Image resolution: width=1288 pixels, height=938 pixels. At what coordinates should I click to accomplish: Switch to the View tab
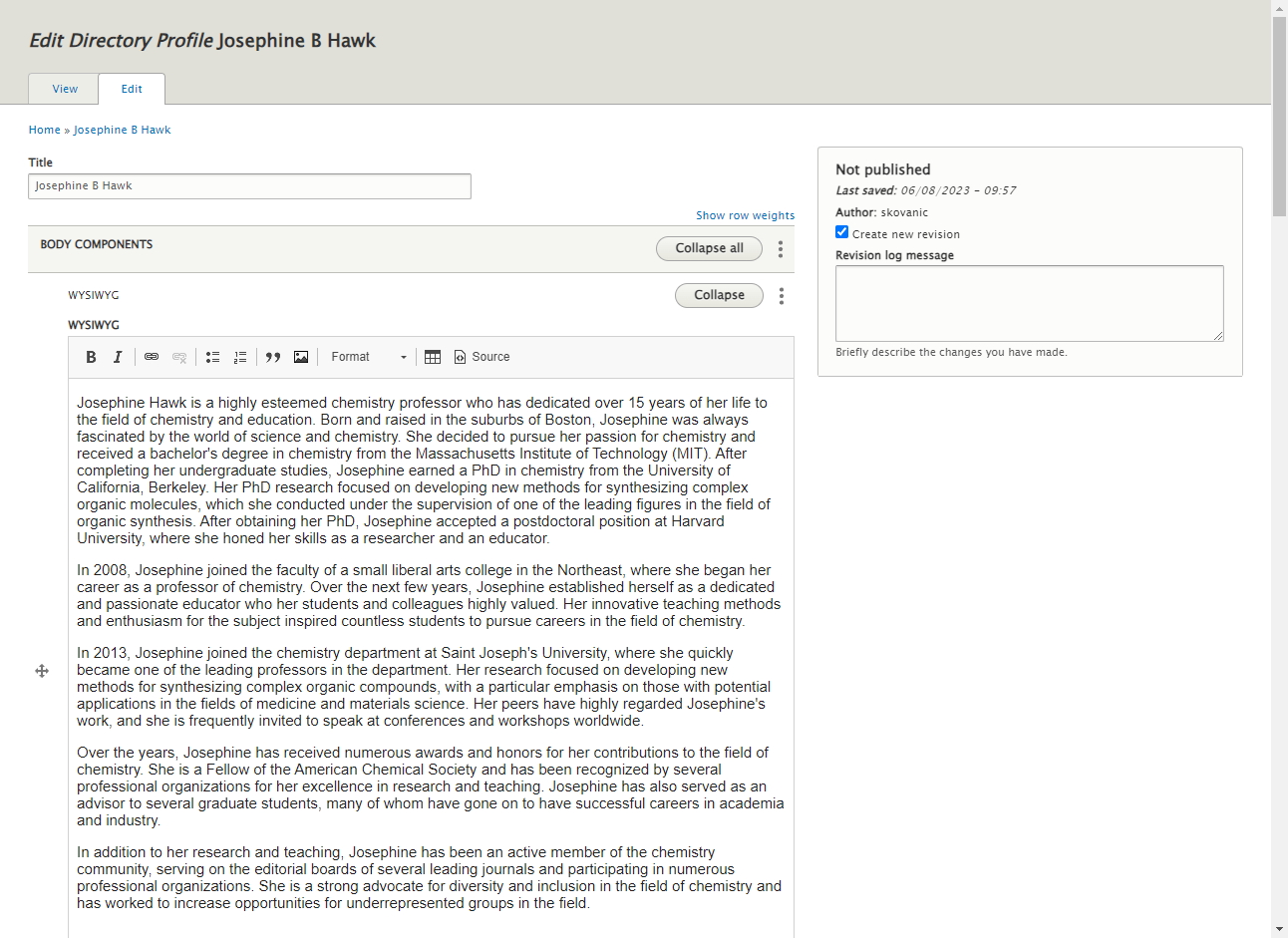(65, 89)
